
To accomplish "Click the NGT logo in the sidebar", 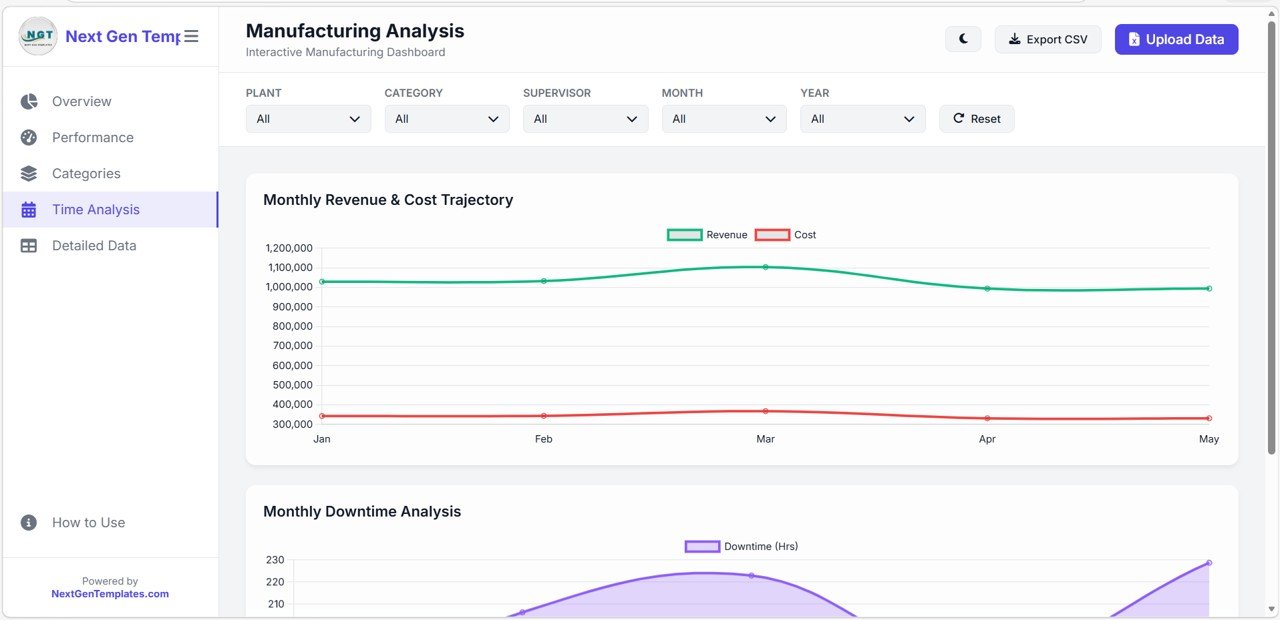I will point(37,36).
